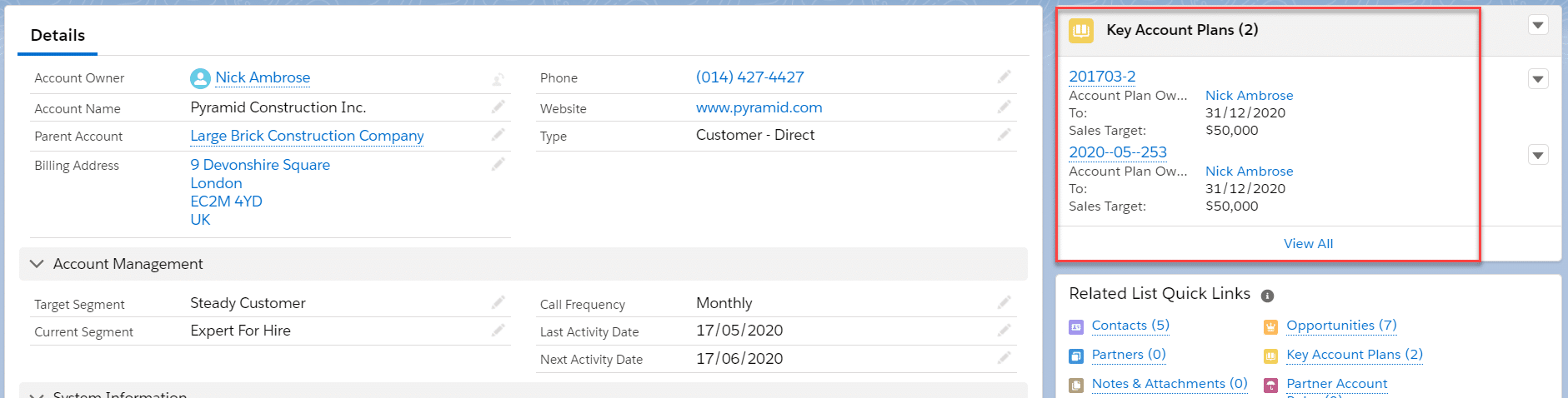Screen dimensions: 1568x398
Task: Click edit pencil for Phone field
Action: pyautogui.click(x=1004, y=77)
